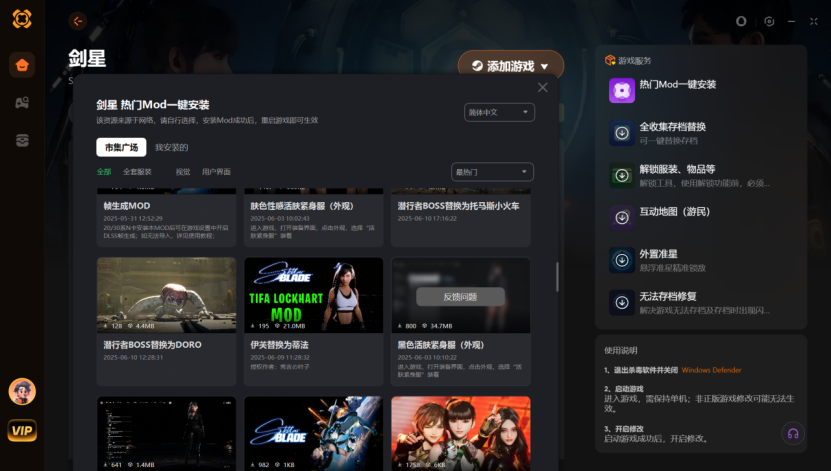The width and height of the screenshot is (831, 471).
Task: Click the 使用说明 heading
Action: pos(621,350)
